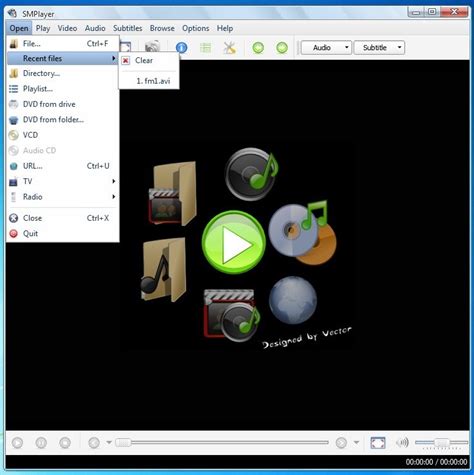Viewport: 474px width, 475px height.
Task: Click the Radio device icon in menu
Action: click(x=14, y=197)
